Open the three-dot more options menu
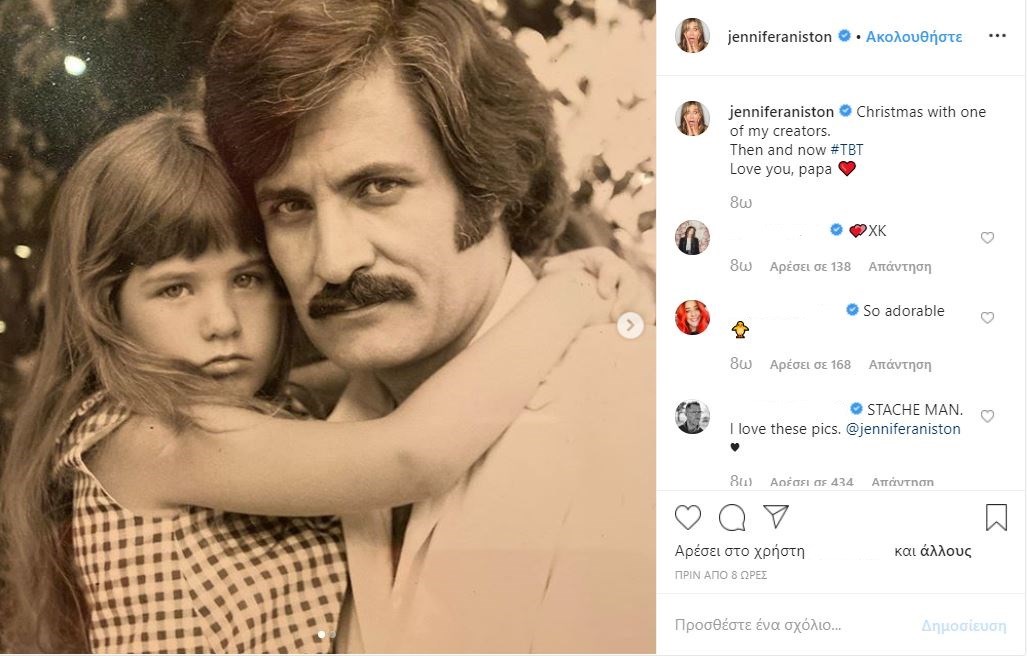The image size is (1027, 656). click(997, 36)
